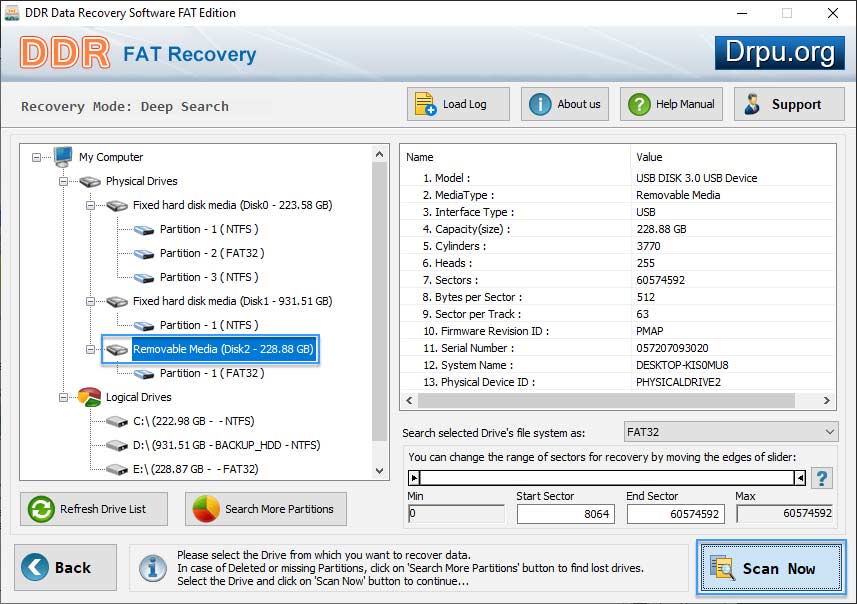Click the Disk1 hard disk icon
Viewport: 857px width, 604px height.
(x=117, y=301)
